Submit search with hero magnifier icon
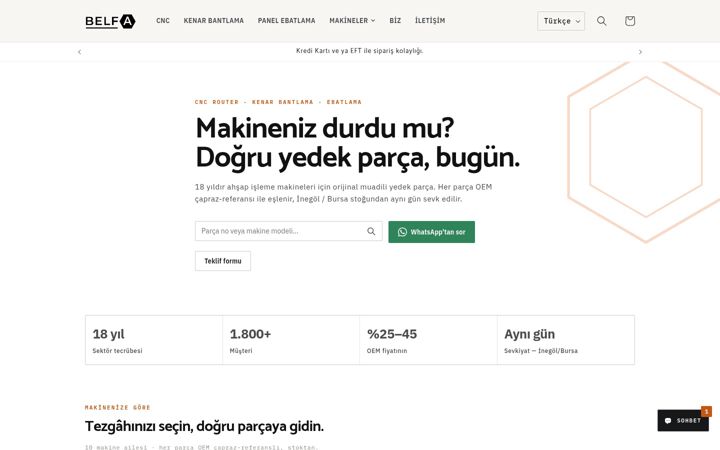 (371, 231)
